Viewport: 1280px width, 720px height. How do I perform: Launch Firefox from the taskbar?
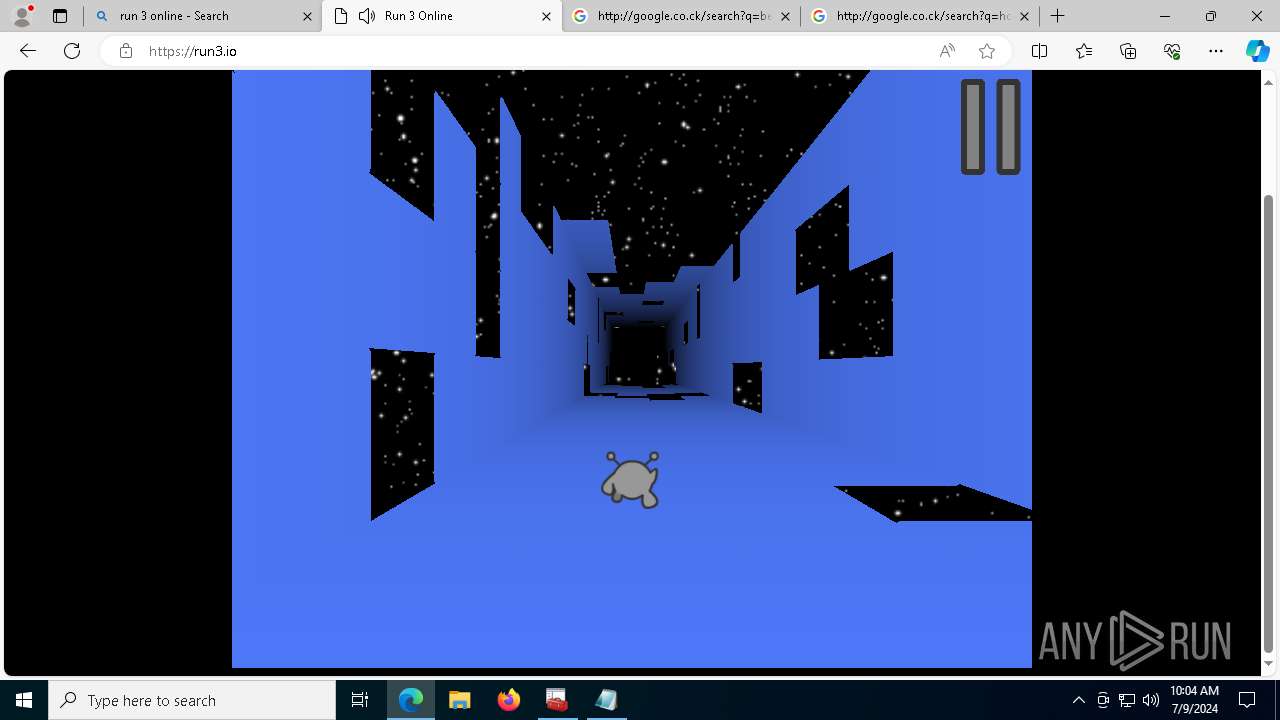[508, 700]
